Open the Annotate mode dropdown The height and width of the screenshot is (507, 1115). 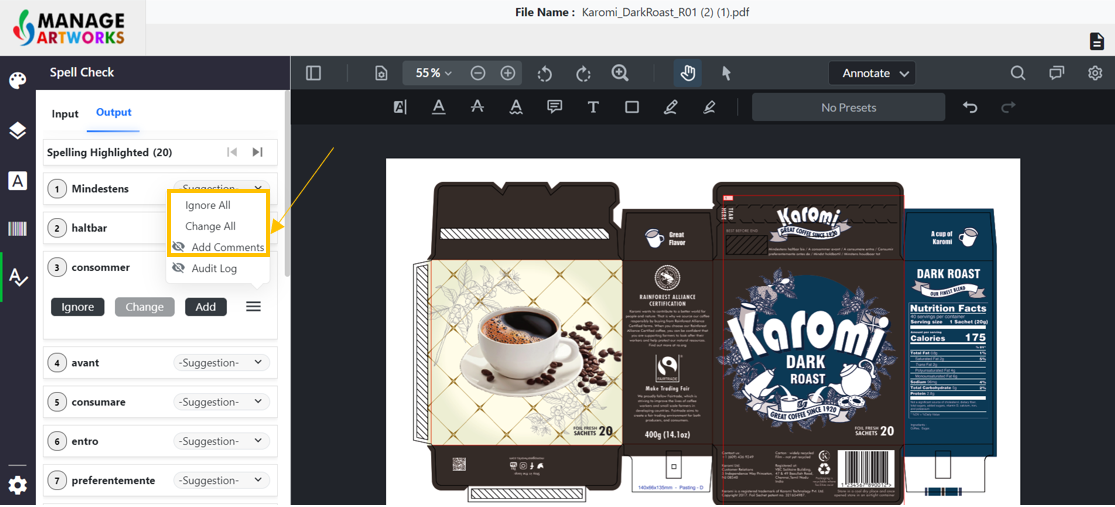[872, 73]
